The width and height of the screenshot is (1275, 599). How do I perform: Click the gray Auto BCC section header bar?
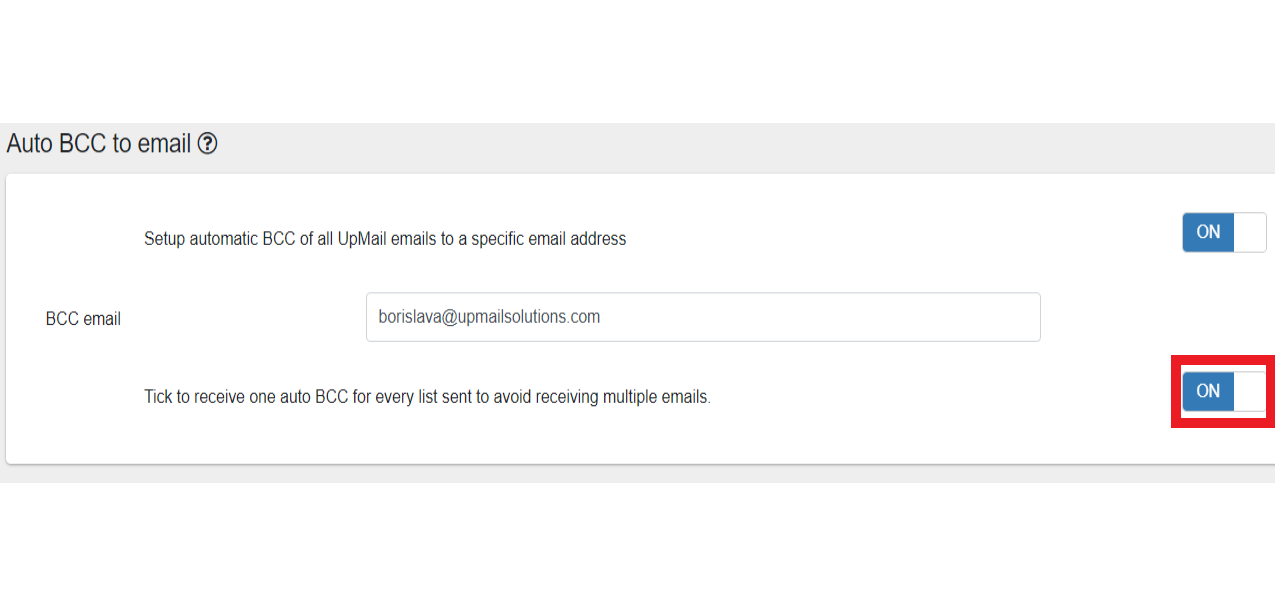700,146
